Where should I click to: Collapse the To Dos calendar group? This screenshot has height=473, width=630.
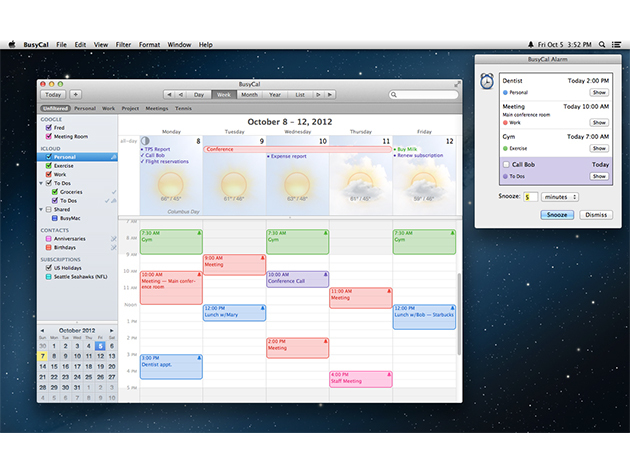click(41, 183)
